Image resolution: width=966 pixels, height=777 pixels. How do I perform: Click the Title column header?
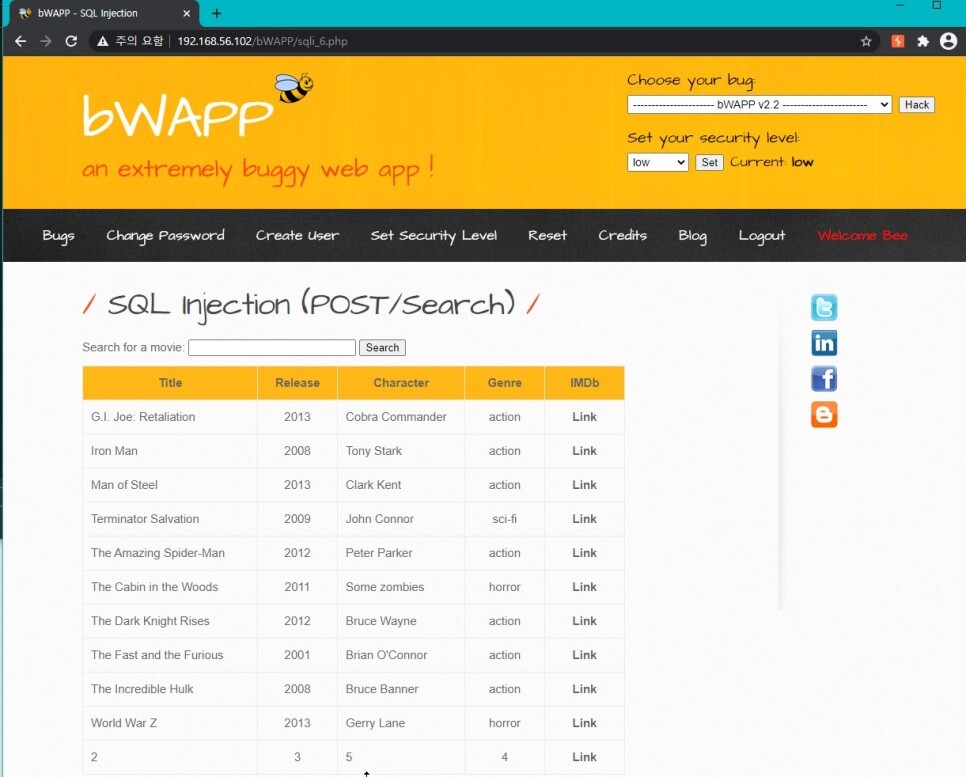pos(170,383)
